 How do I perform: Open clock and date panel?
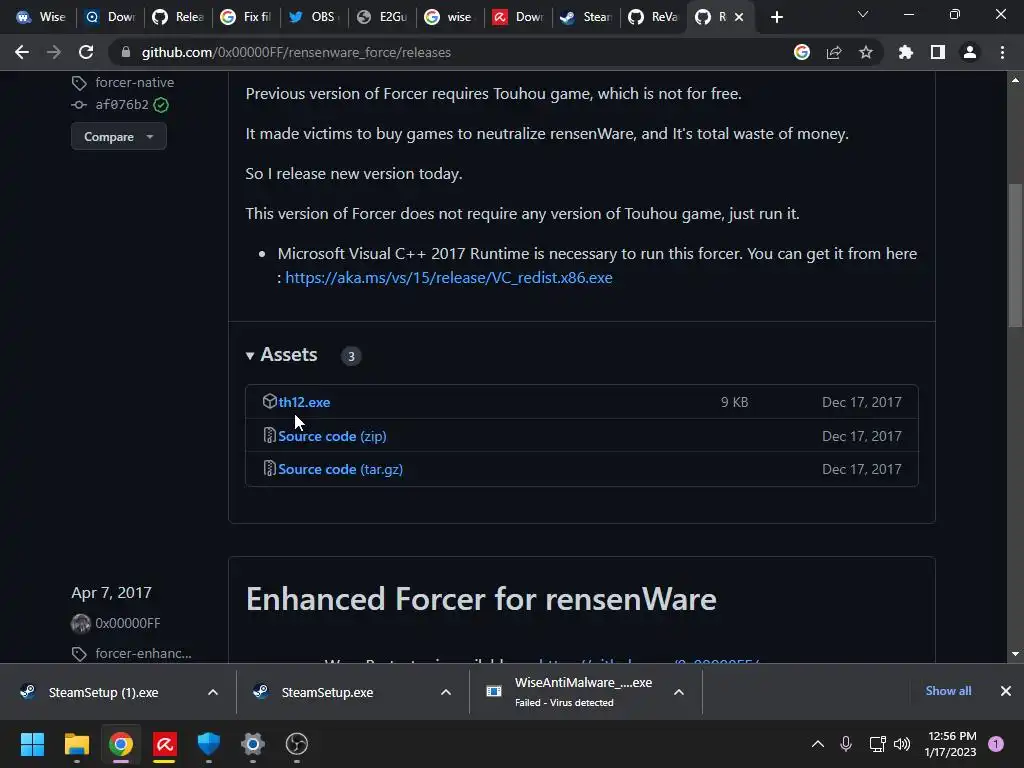(x=950, y=744)
